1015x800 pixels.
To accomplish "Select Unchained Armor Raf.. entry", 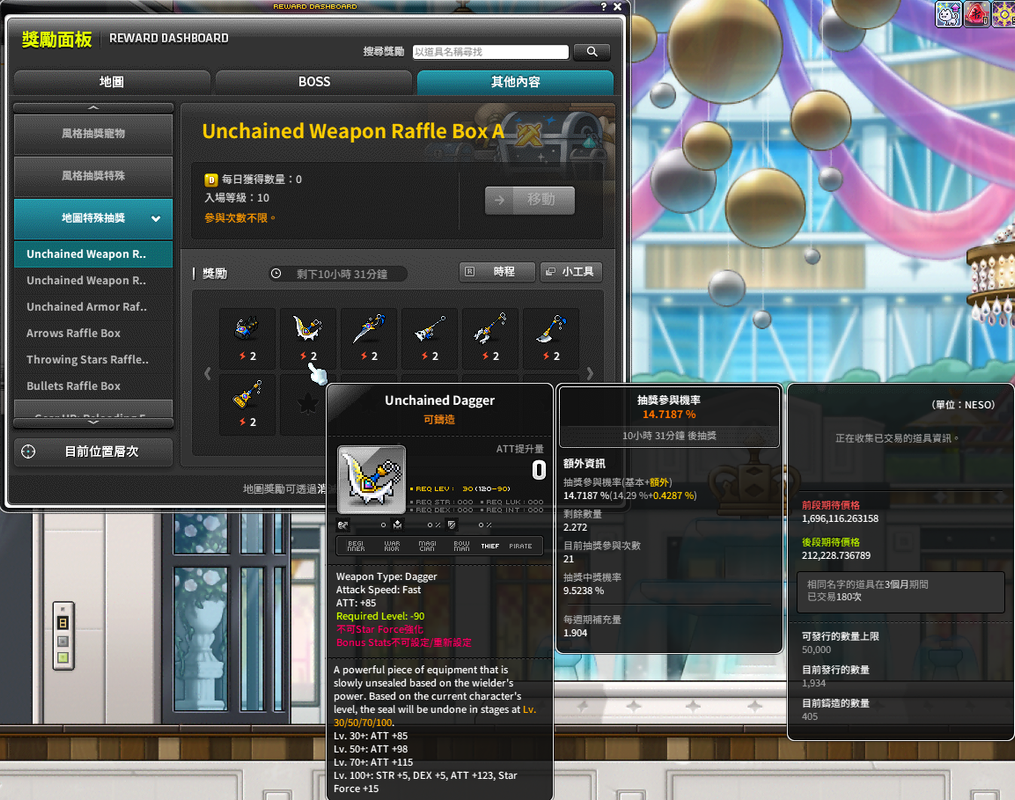I will 93,307.
